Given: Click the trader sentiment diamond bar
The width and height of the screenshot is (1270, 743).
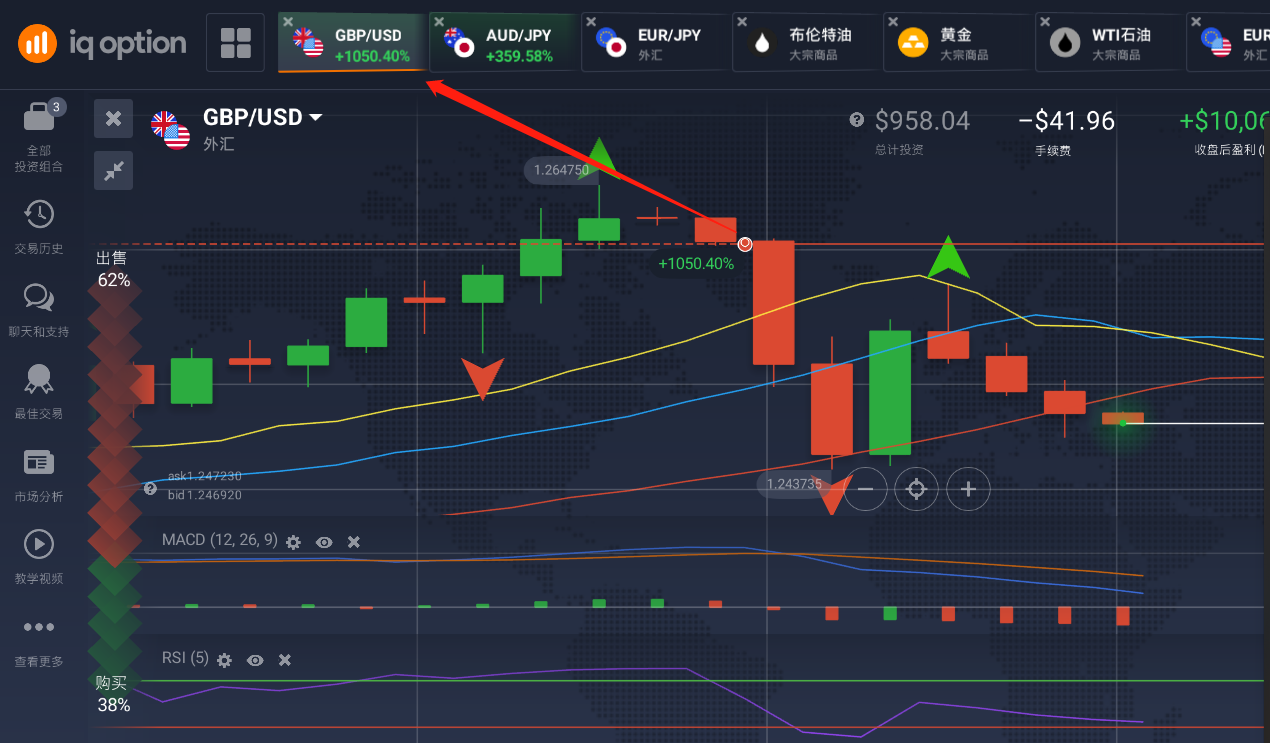Looking at the screenshot, I should (114, 480).
